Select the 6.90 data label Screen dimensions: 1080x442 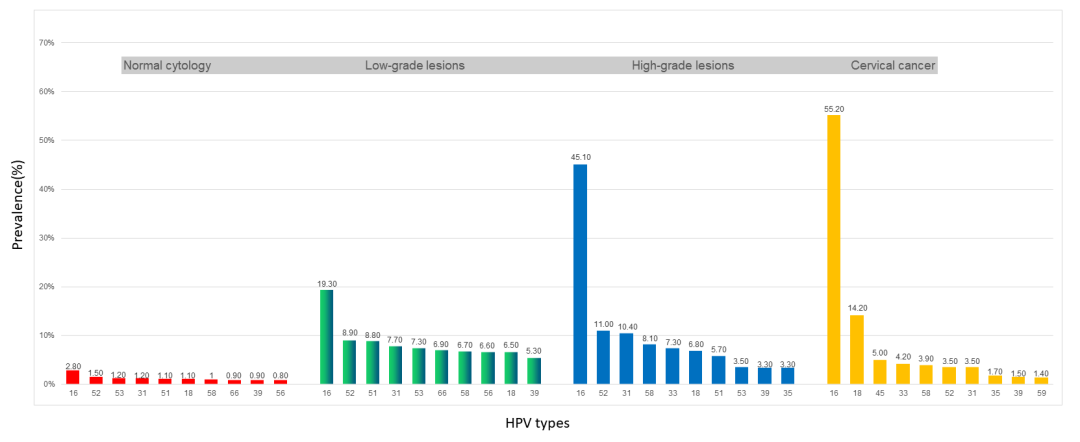pyautogui.click(x=442, y=344)
